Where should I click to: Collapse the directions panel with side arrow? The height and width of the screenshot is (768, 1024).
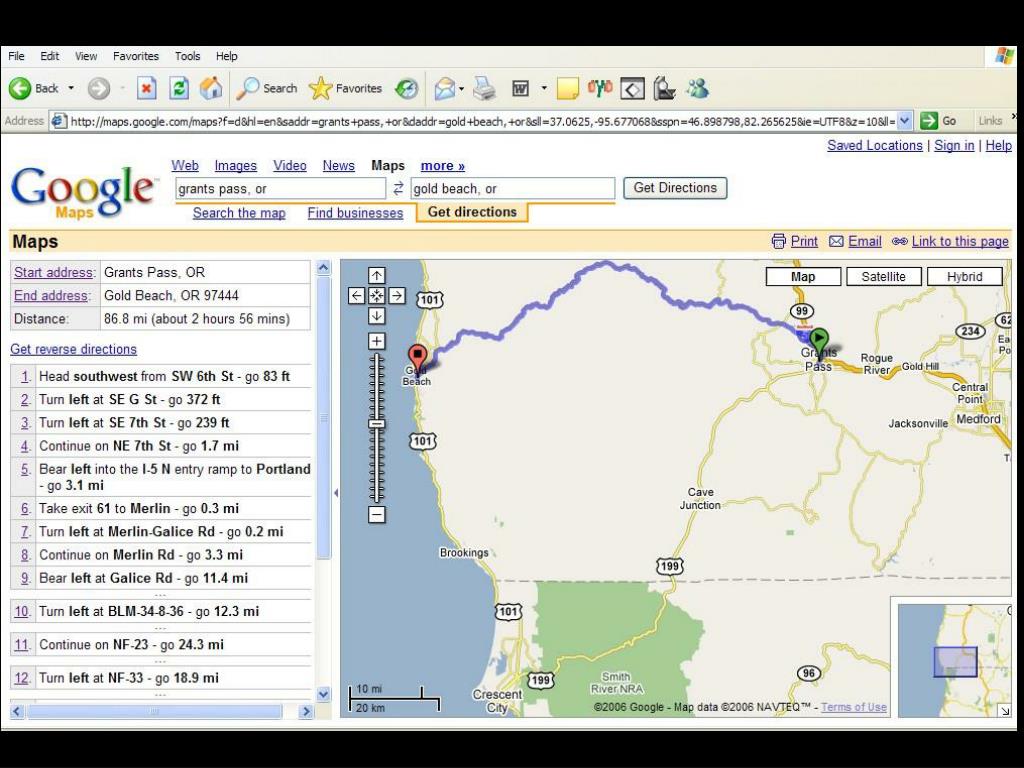[x=336, y=493]
